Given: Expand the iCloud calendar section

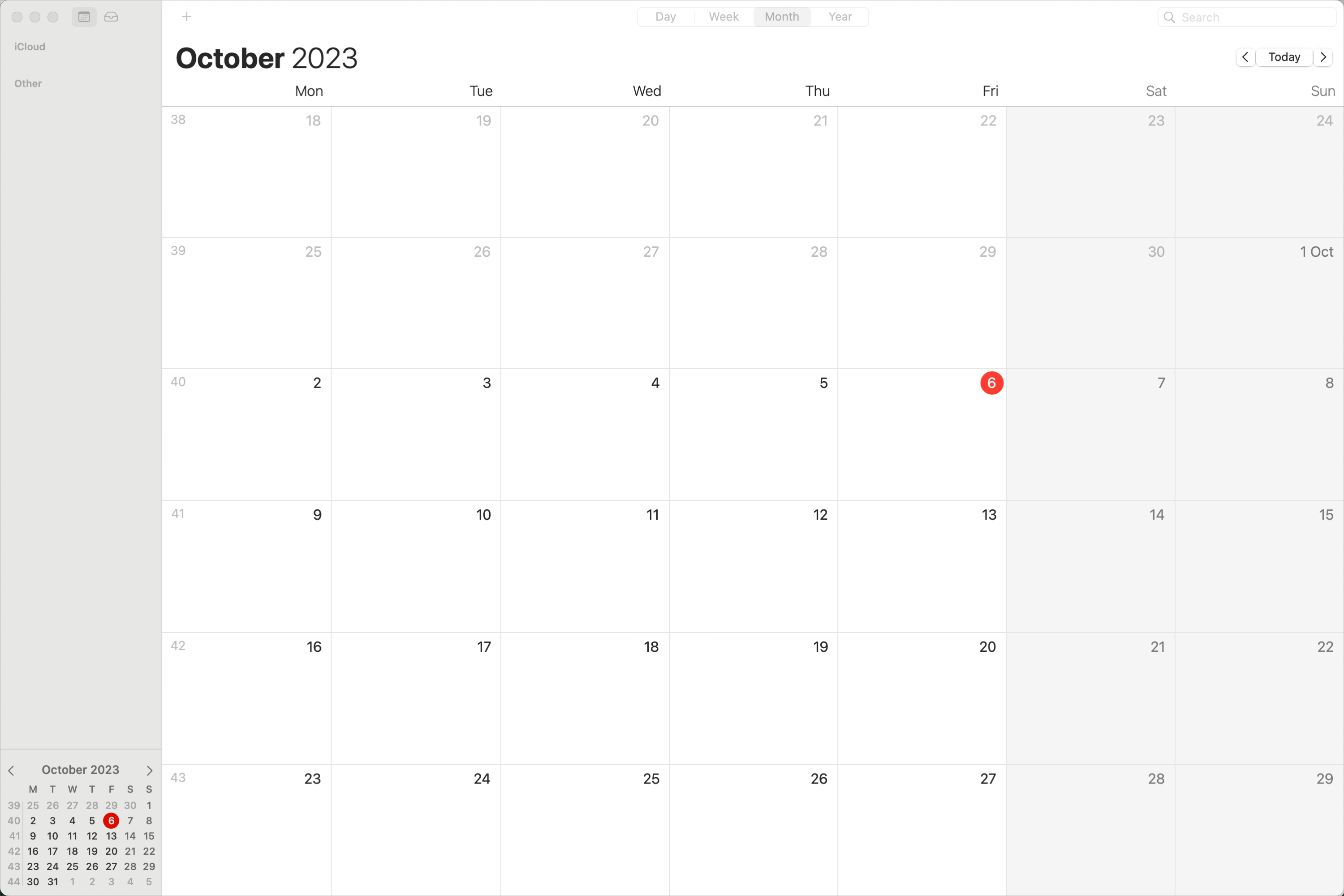Looking at the screenshot, I should (x=29, y=46).
